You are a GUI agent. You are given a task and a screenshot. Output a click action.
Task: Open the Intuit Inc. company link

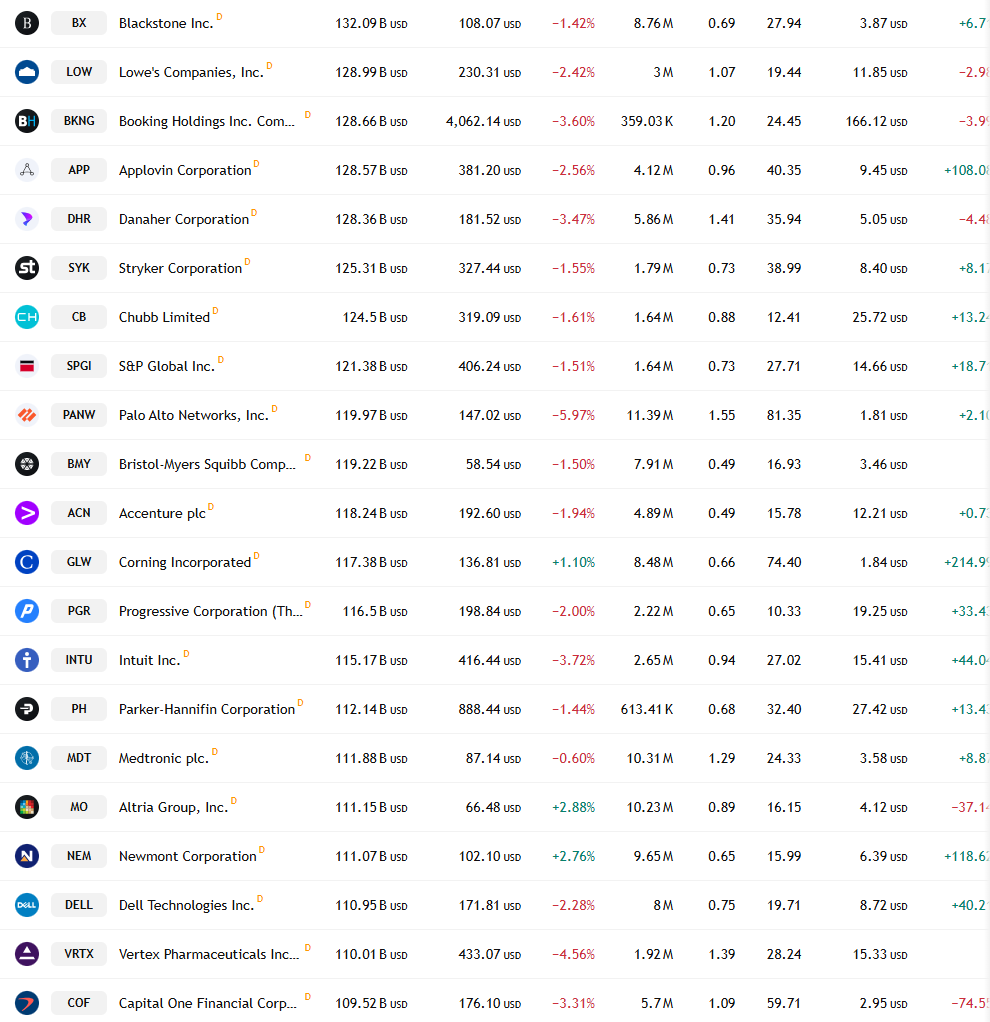149,660
